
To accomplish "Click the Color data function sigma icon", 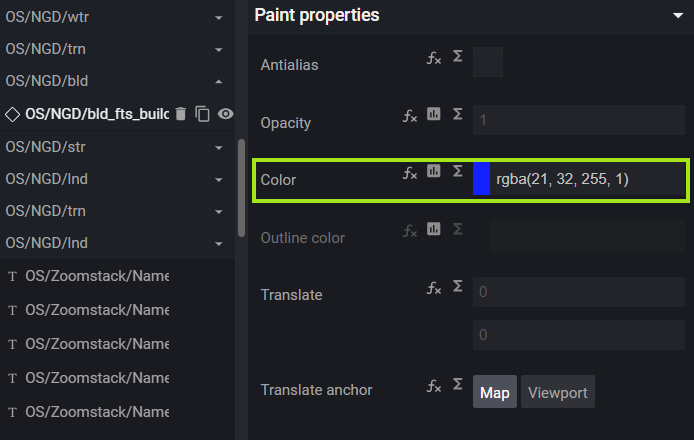I will [457, 171].
